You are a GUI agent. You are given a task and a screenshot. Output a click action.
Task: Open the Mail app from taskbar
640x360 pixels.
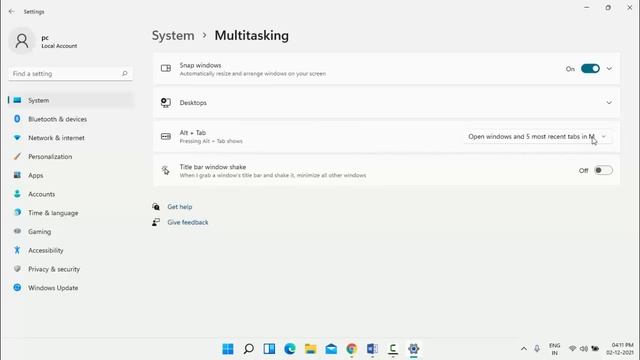click(x=331, y=349)
